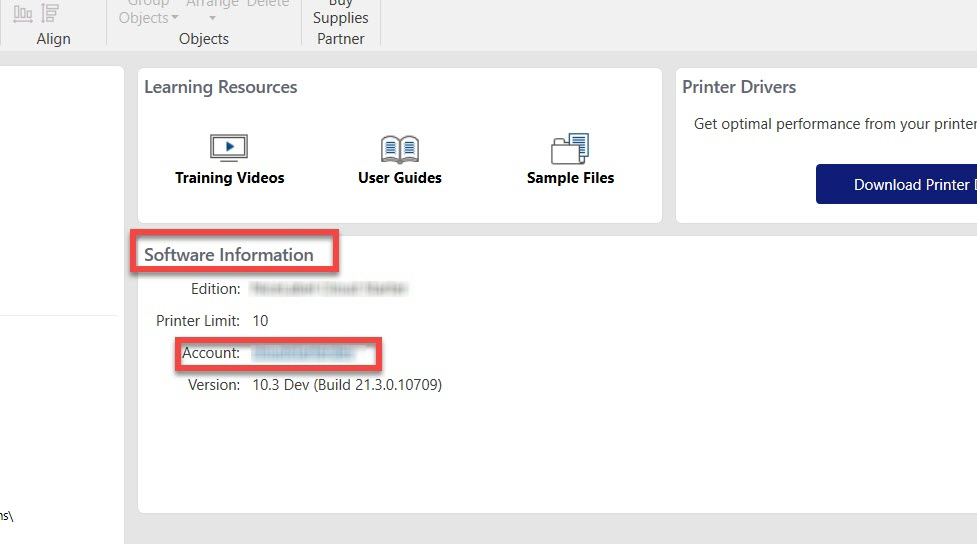Click the second align icon with stacked bars
The height and width of the screenshot is (544, 977).
point(50,13)
